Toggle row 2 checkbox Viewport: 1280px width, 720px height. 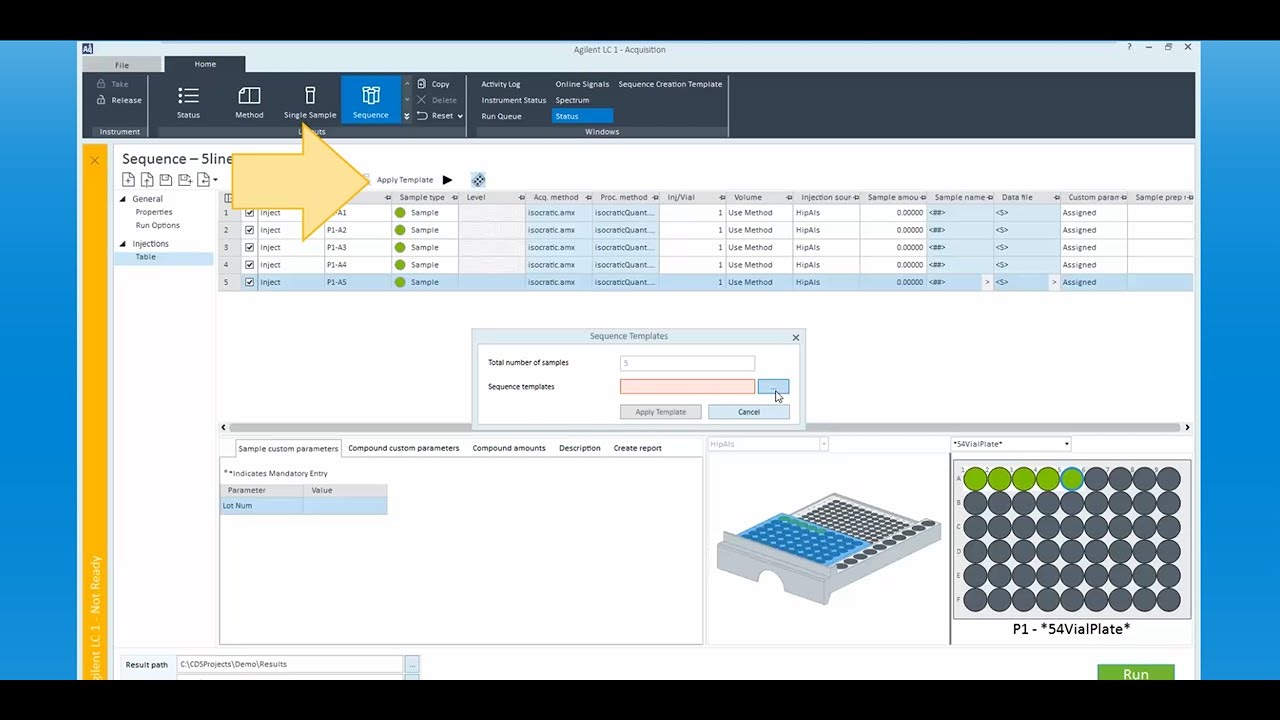[249, 230]
